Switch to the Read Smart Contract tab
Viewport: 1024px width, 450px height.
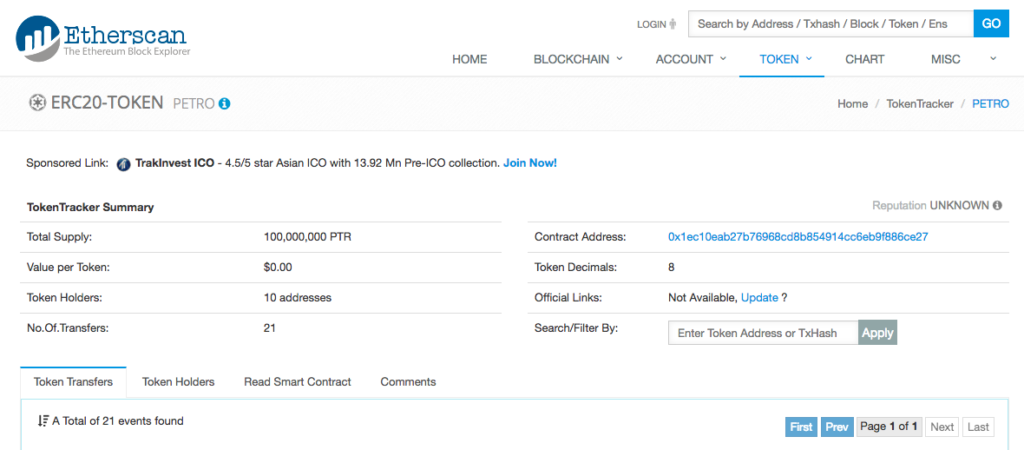point(297,382)
